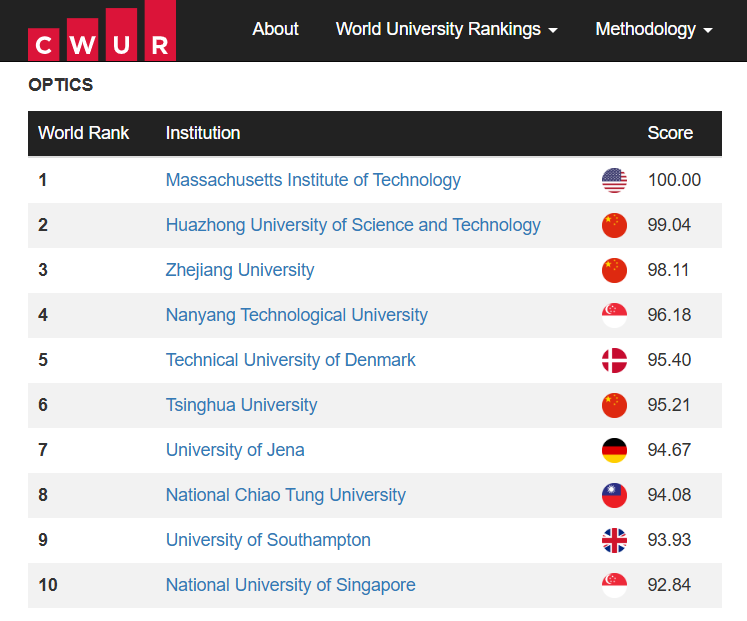Image resolution: width=747 pixels, height=621 pixels.
Task: Click the Germany flag beside University of Jena
Action: tap(614, 451)
